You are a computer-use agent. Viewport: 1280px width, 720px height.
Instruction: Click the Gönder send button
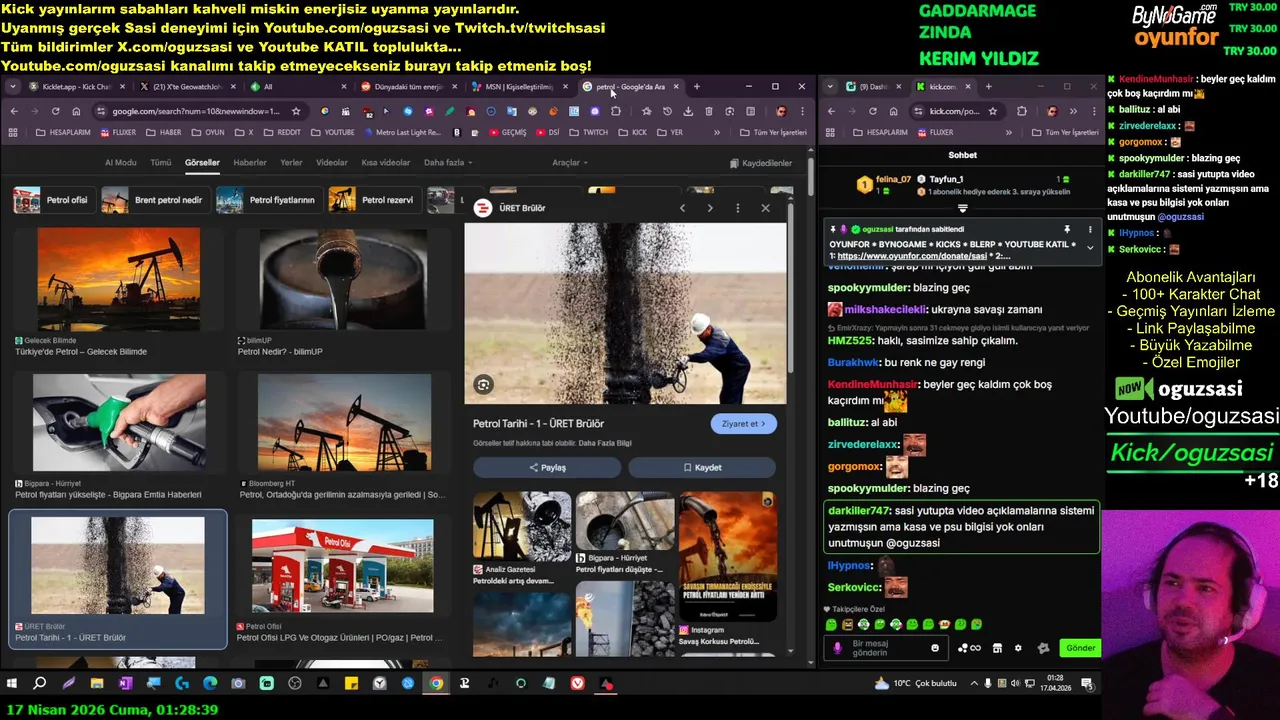click(x=1080, y=648)
